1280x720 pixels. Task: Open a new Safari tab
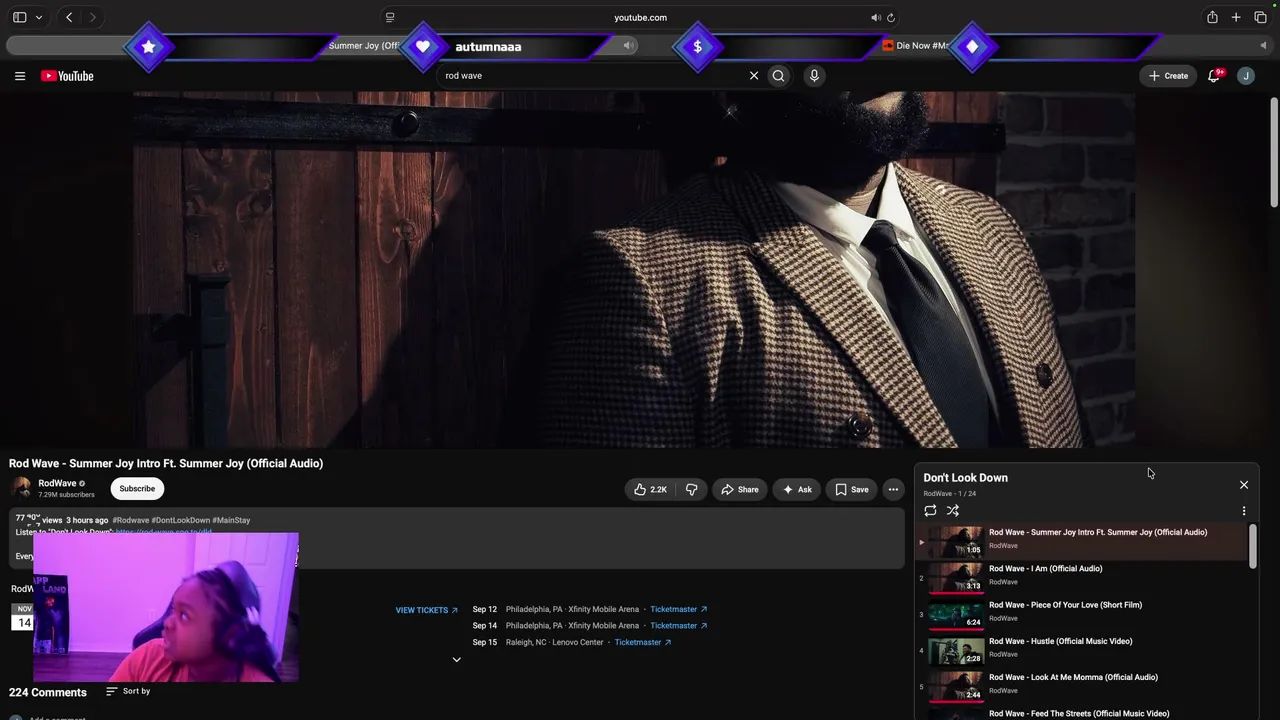(1236, 17)
